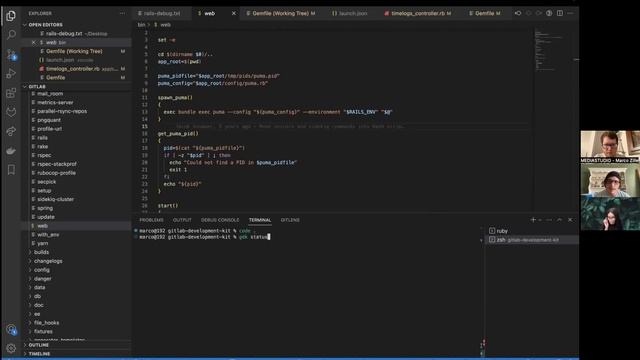Image resolution: width=640 pixels, height=360 pixels.
Task: Open the Accounts menu icon
Action: point(11,329)
